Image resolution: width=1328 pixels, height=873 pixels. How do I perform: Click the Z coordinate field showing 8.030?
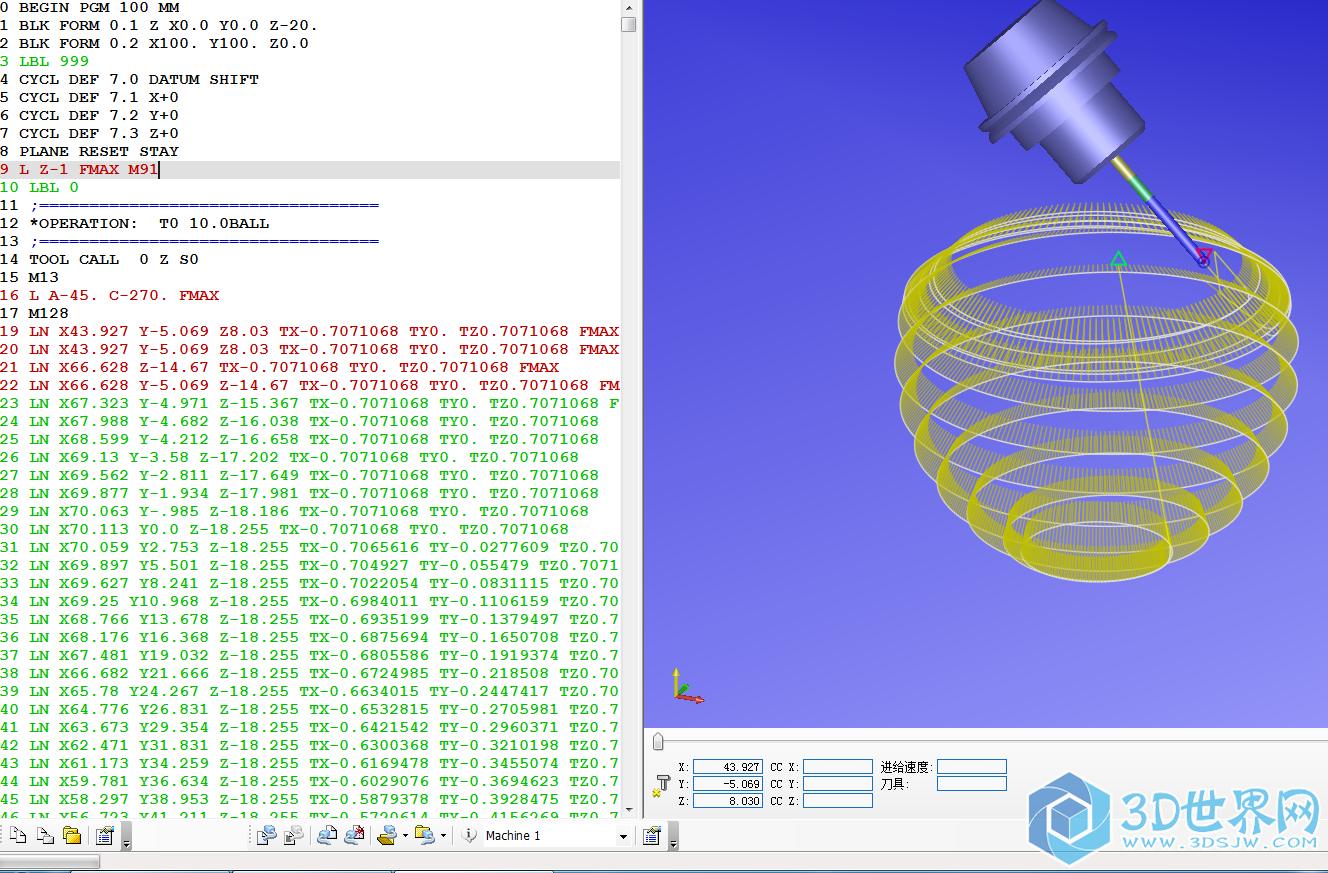coord(728,801)
